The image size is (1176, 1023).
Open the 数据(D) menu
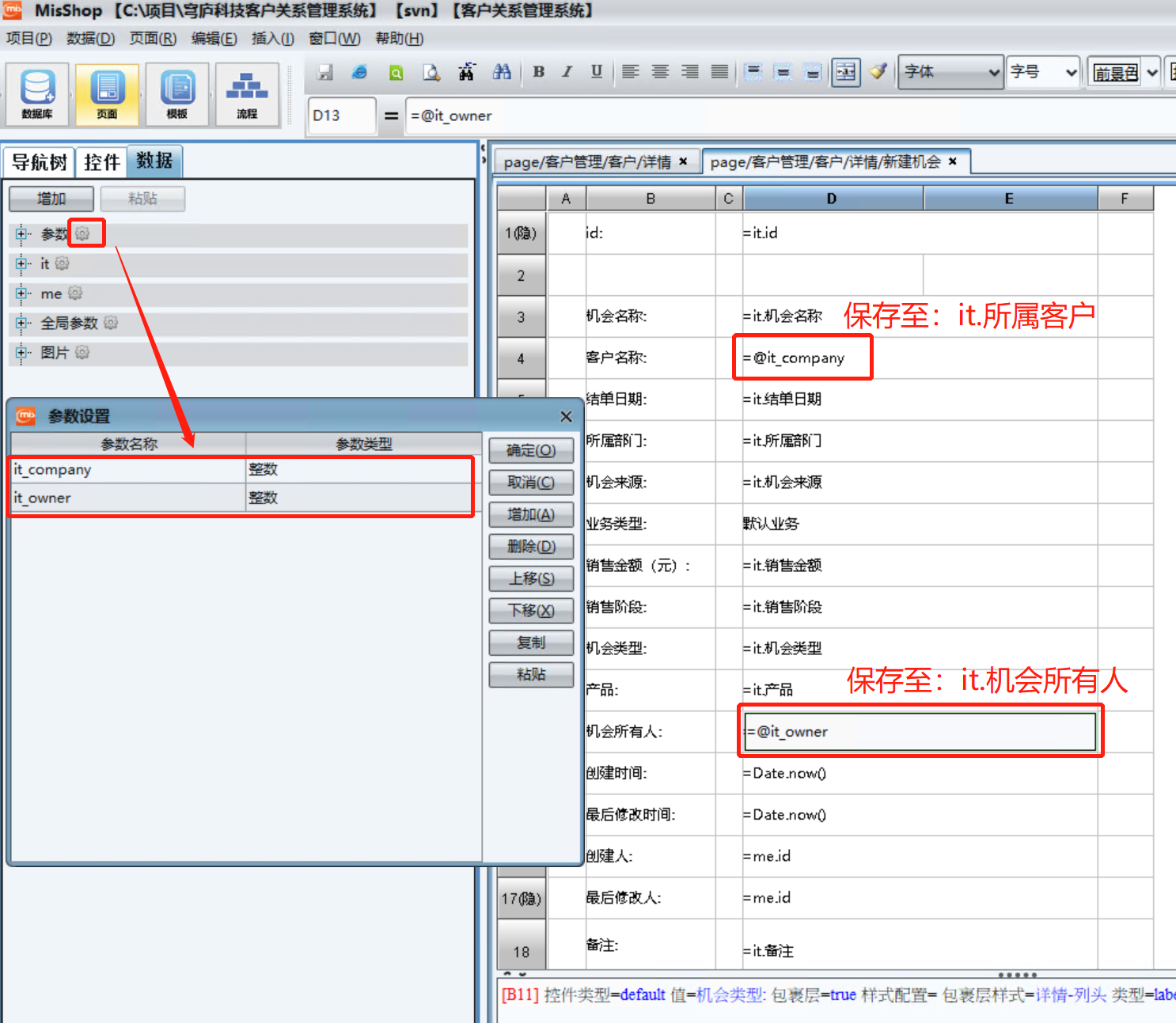pyautogui.click(x=91, y=38)
